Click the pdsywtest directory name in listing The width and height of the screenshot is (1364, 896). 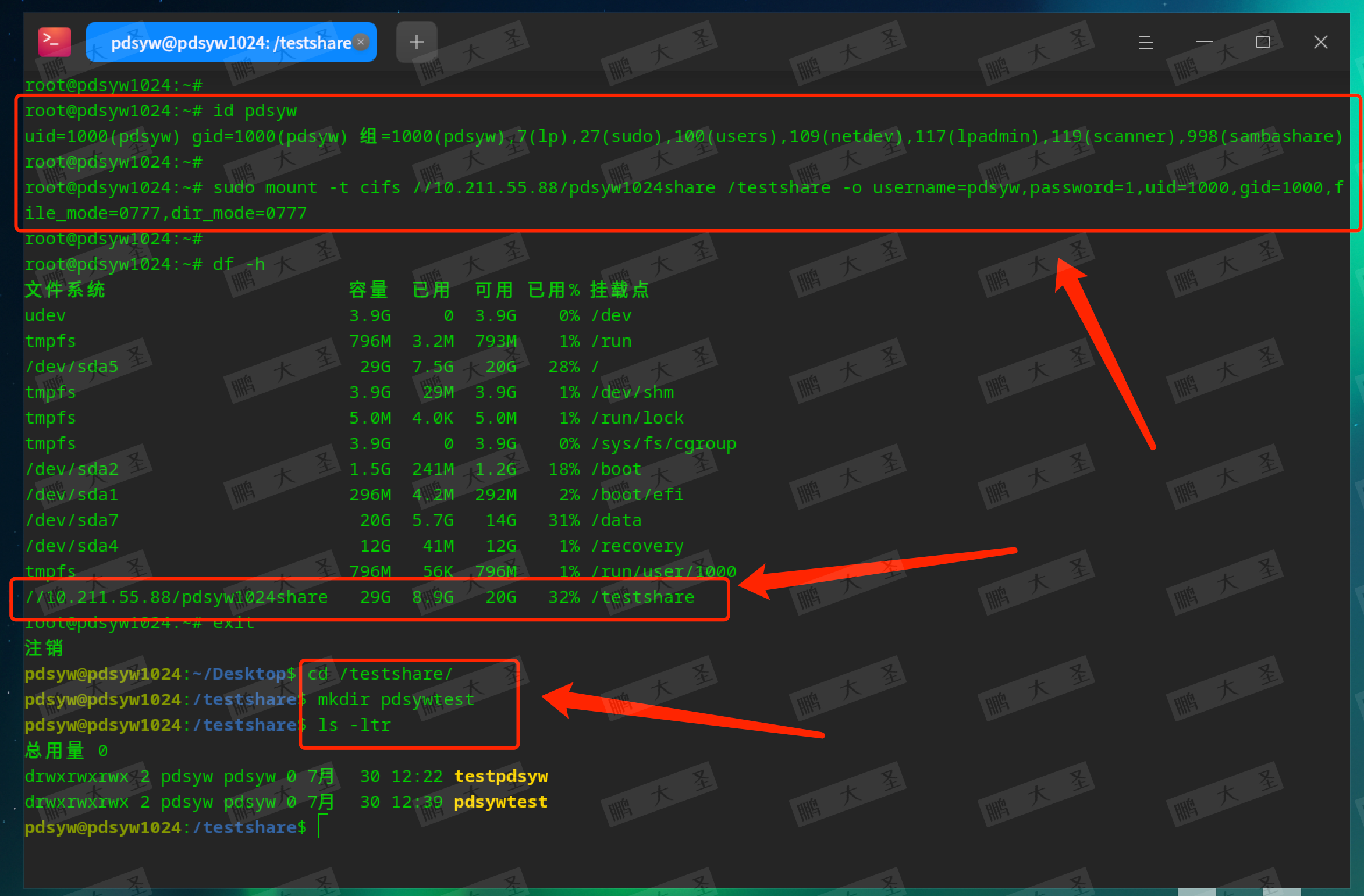tap(500, 802)
